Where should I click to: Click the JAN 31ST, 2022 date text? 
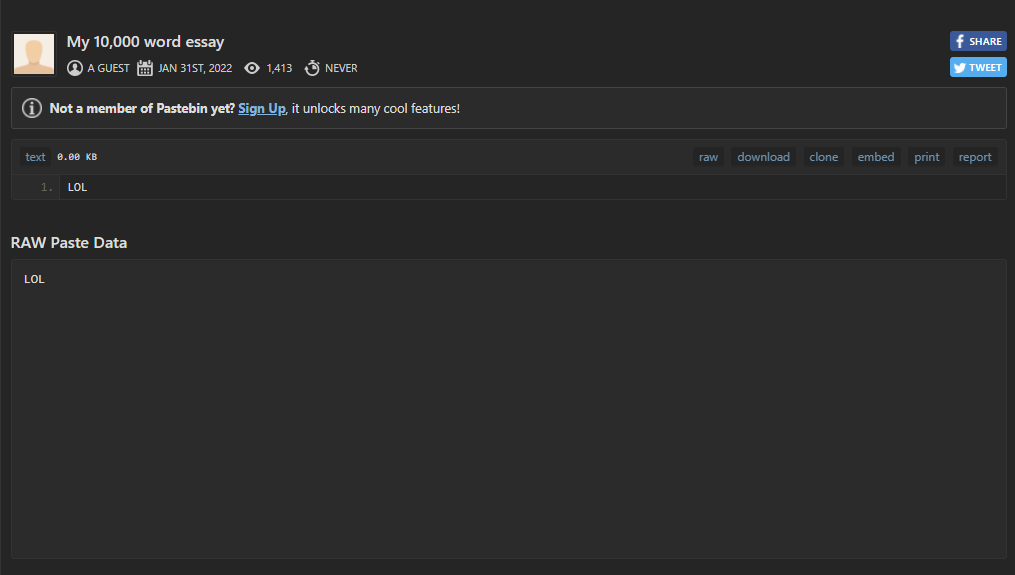click(195, 68)
